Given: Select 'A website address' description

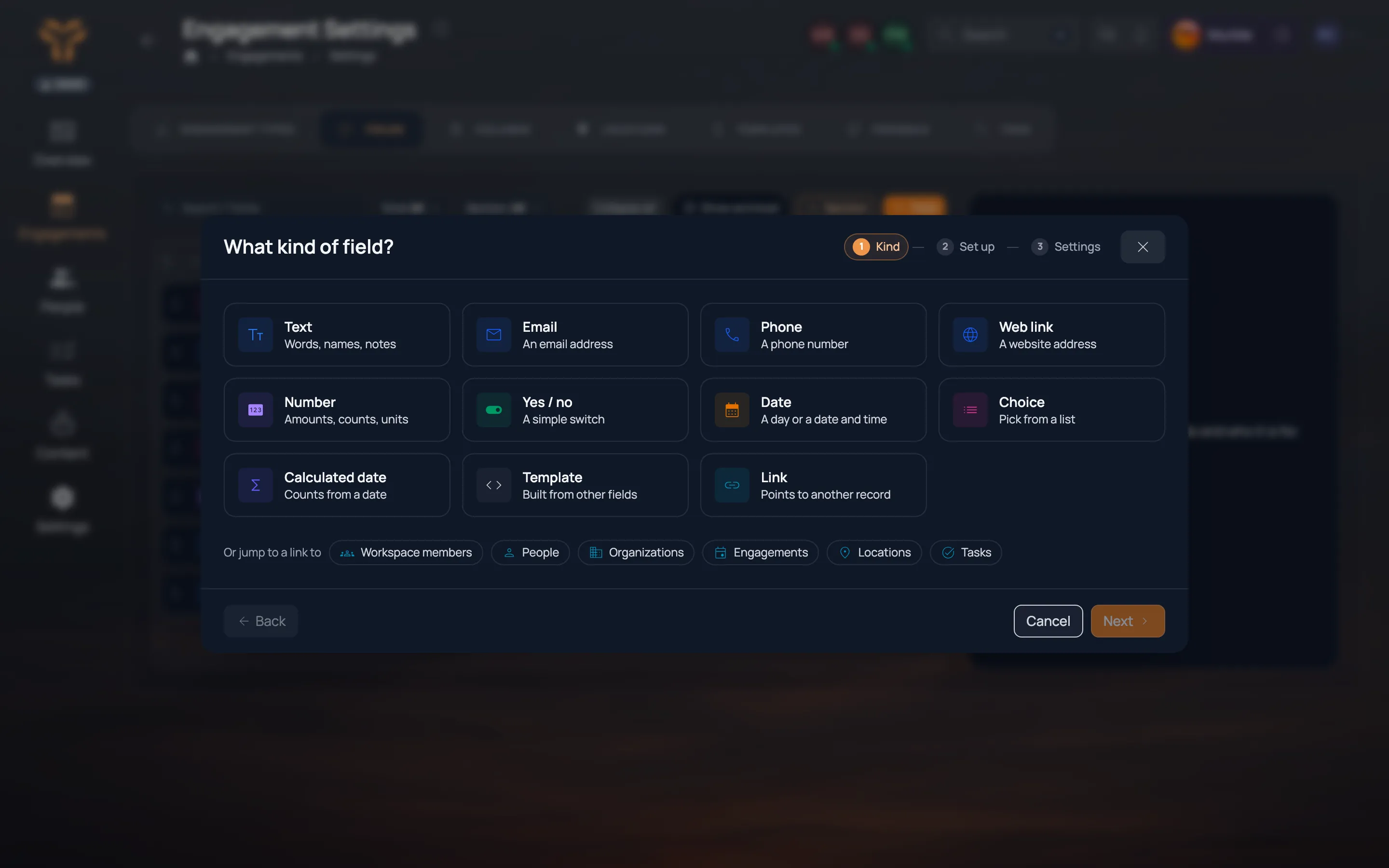Looking at the screenshot, I should (1048, 344).
